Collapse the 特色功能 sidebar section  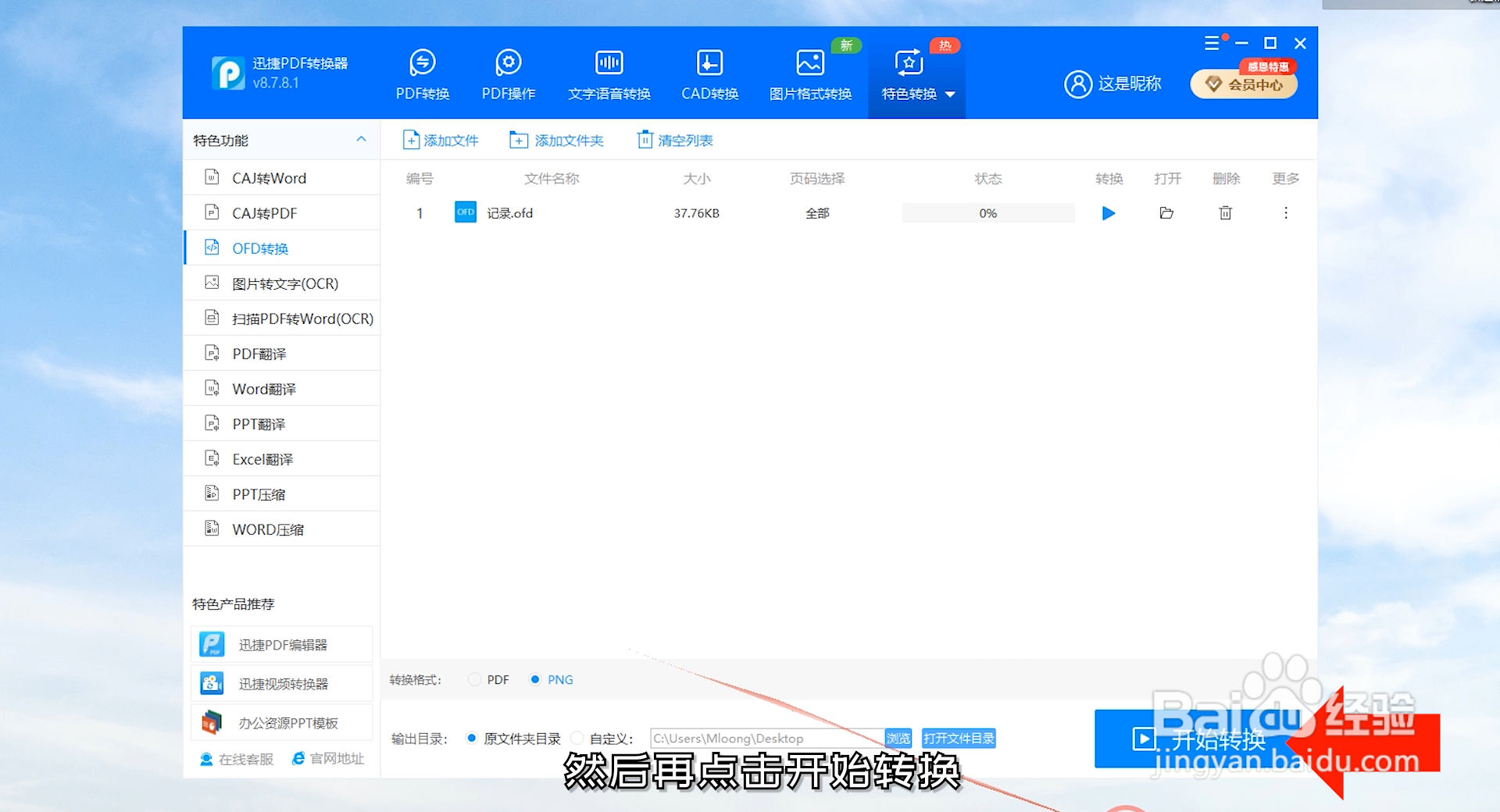tap(361, 139)
